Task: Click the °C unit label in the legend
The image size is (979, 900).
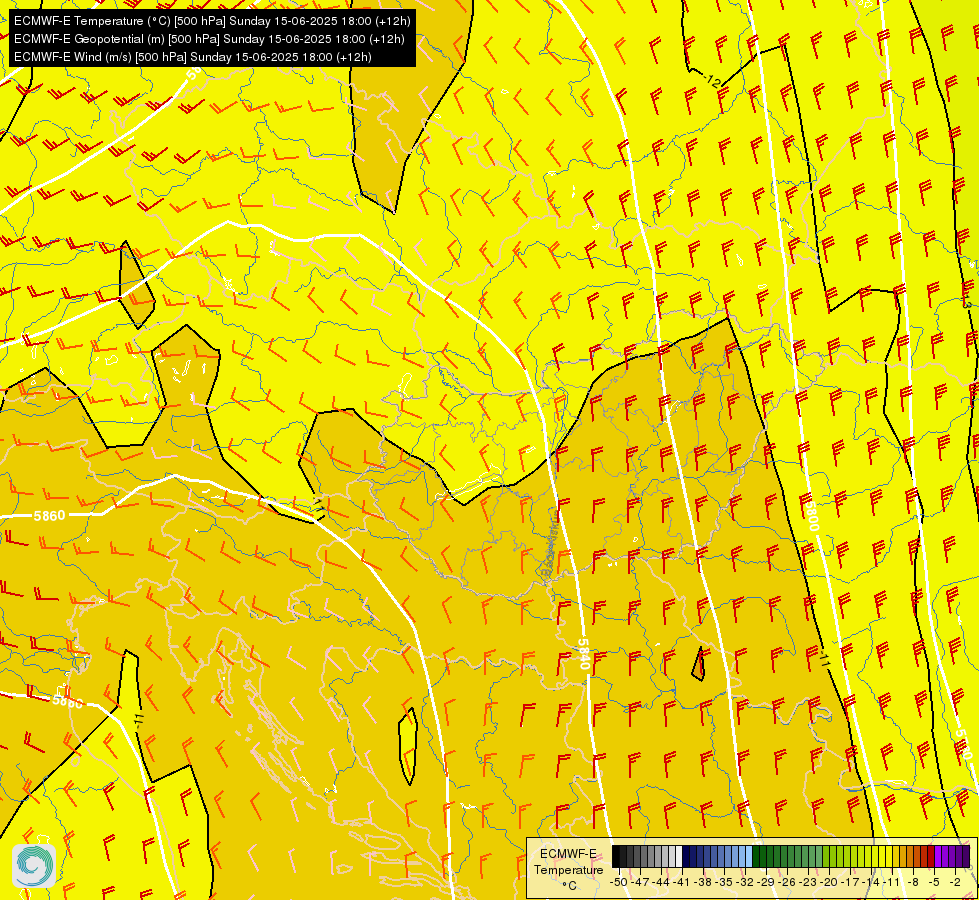Action: coord(569,885)
